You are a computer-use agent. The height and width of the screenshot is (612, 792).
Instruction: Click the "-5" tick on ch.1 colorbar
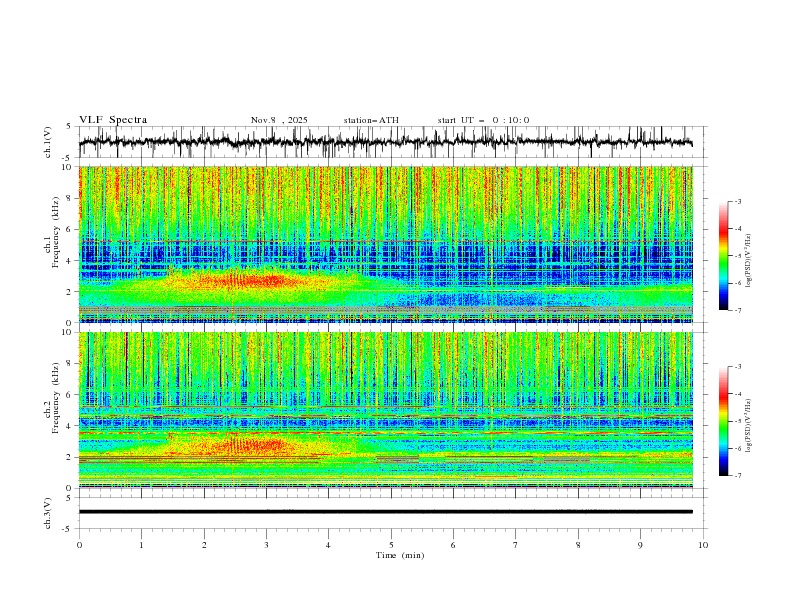pyautogui.click(x=737, y=256)
